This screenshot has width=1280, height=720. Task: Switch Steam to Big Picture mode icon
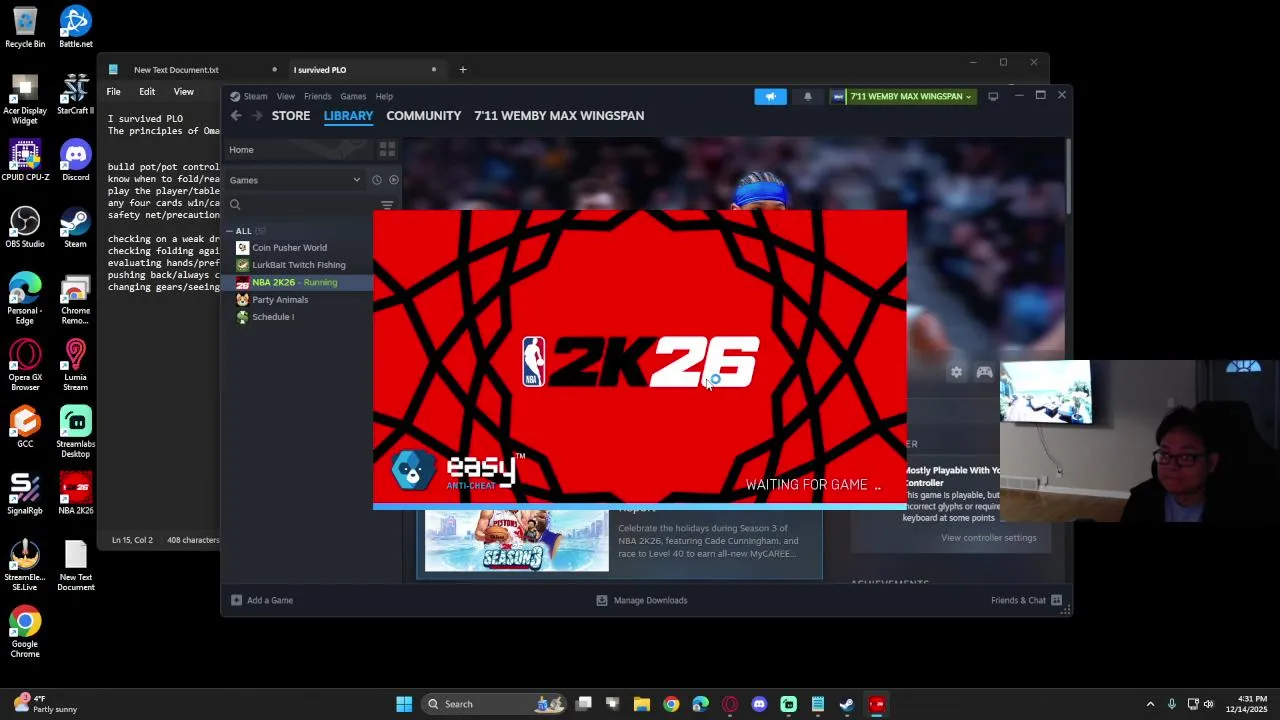(x=993, y=96)
